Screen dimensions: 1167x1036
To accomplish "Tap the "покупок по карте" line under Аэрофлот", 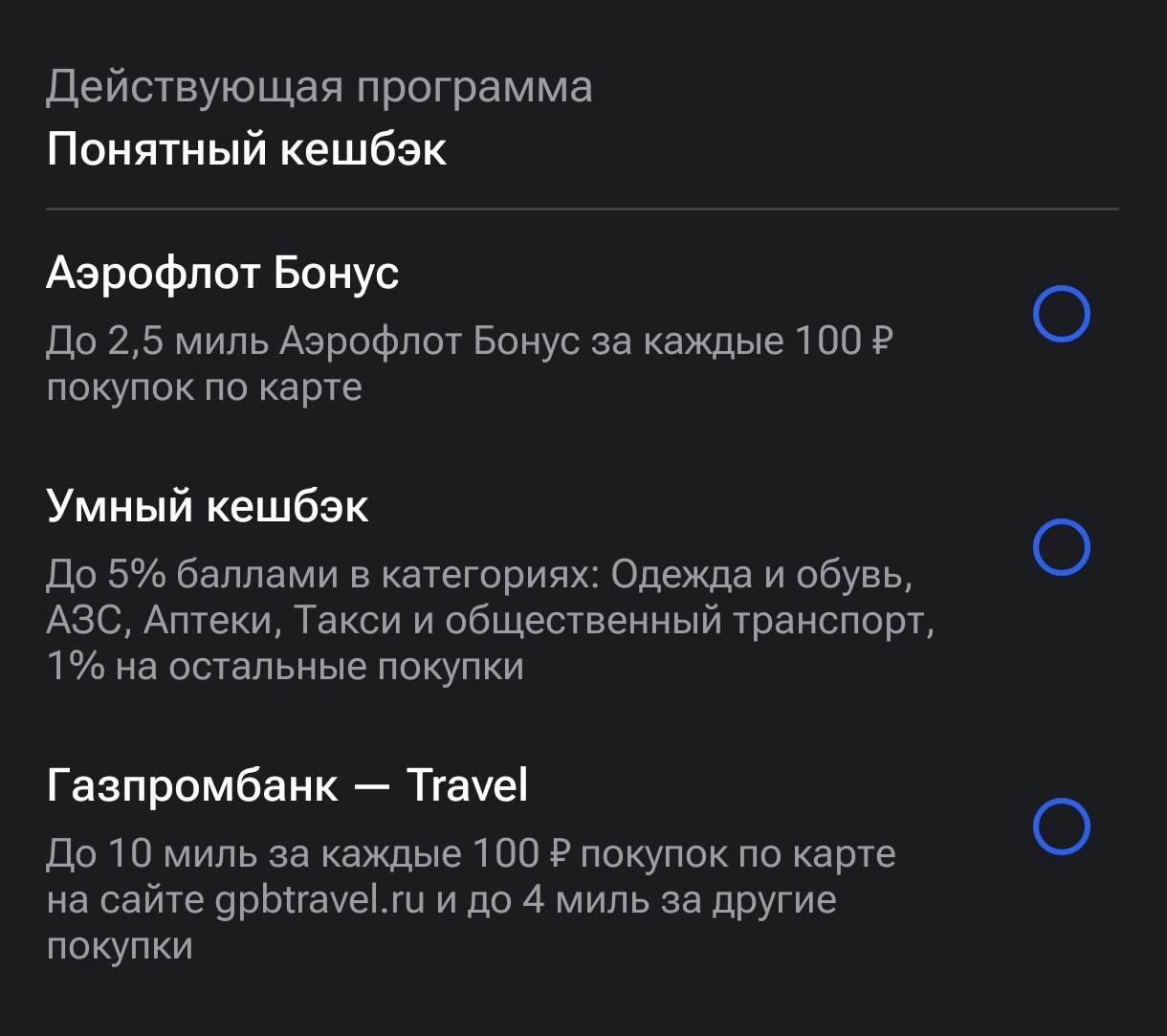I will 204,387.
